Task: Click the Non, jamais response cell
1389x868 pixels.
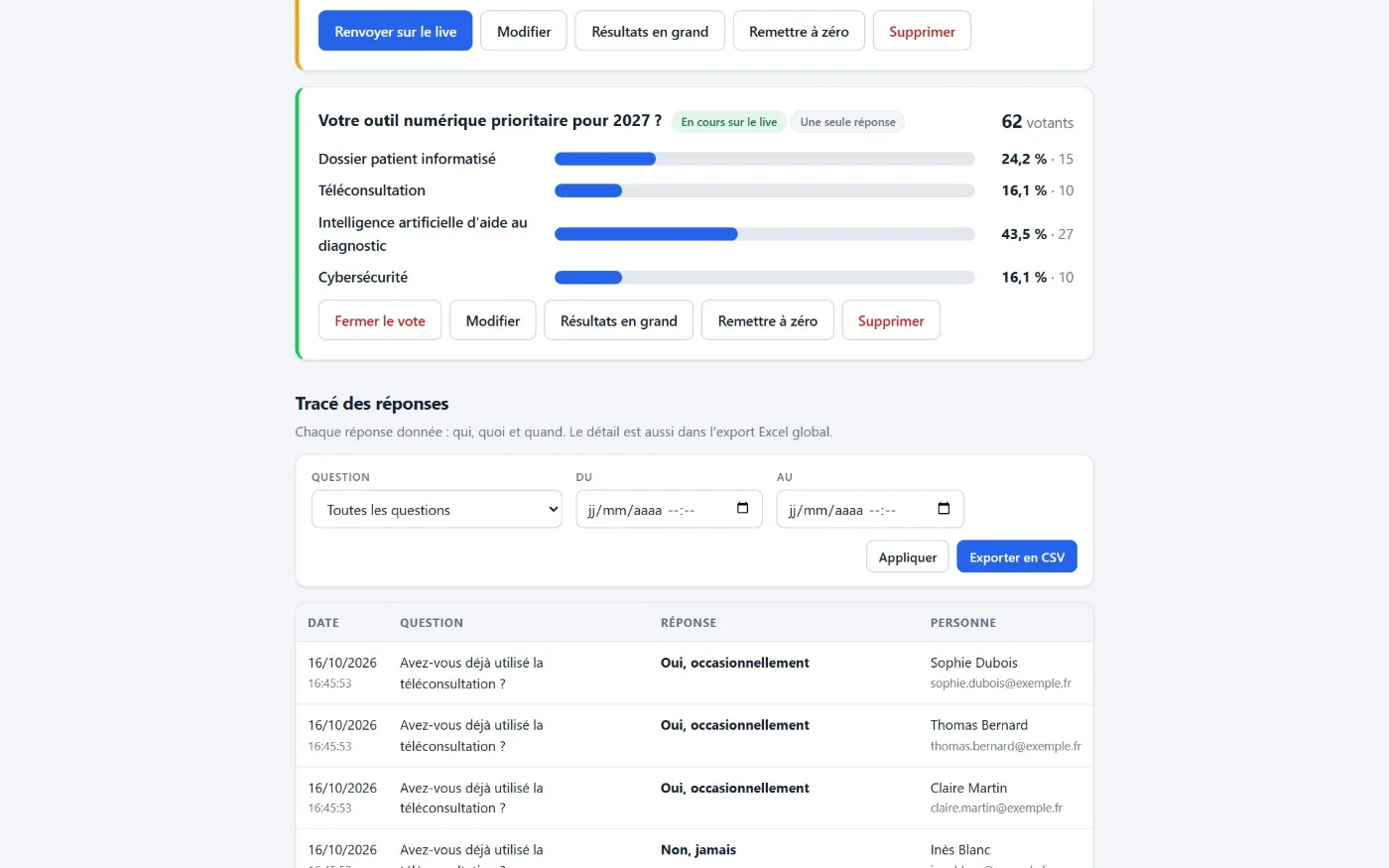Action: pos(698,850)
